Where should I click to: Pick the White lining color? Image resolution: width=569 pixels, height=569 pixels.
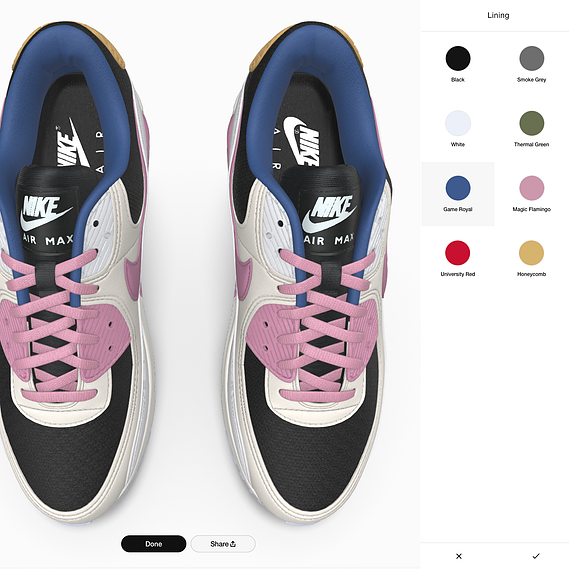point(458,123)
